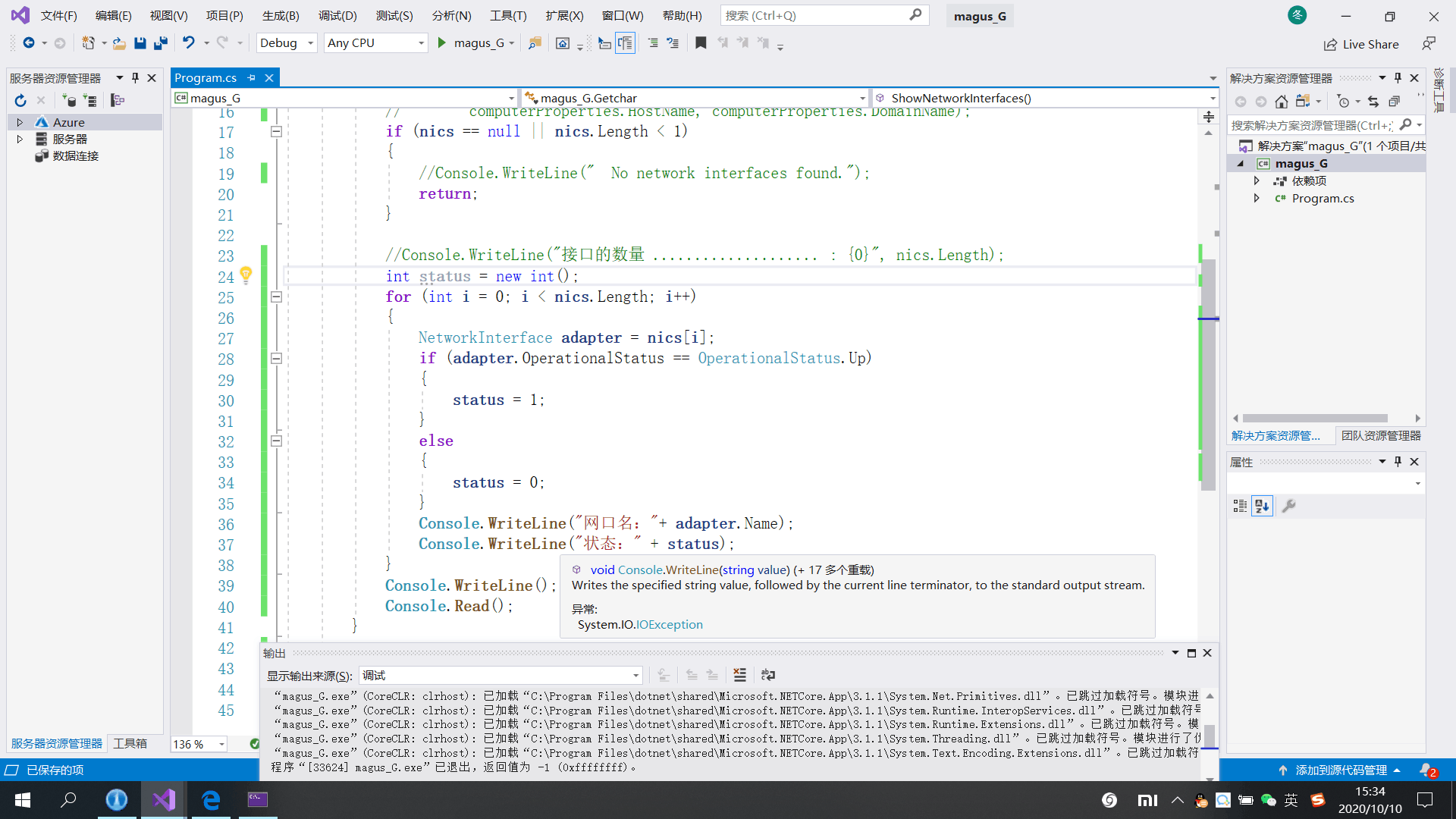Click the Save file disk icon
The height and width of the screenshot is (819, 1456).
pos(140,43)
